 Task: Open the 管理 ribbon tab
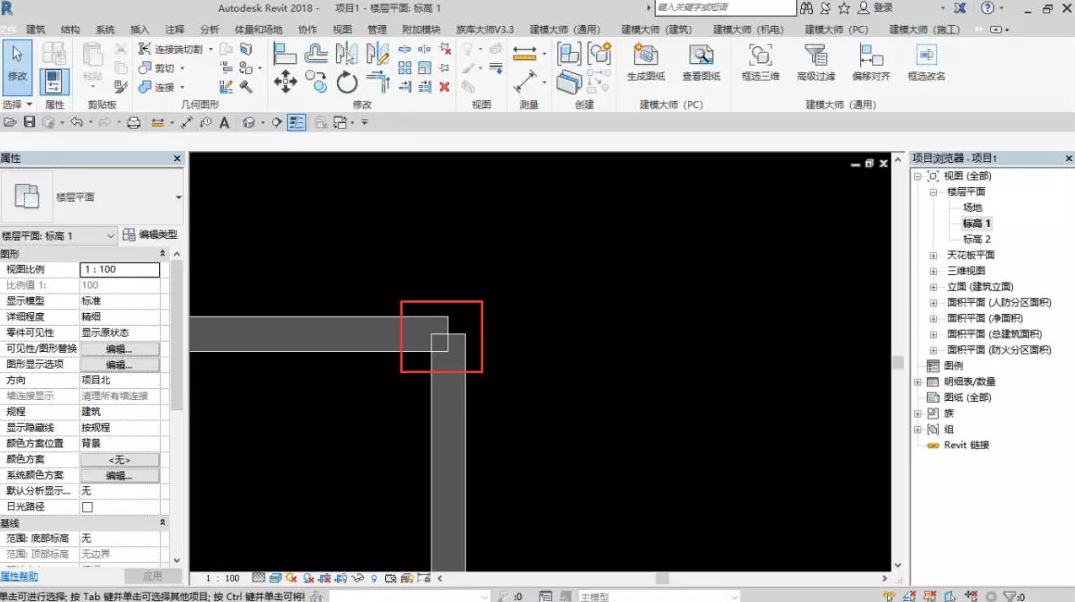pyautogui.click(x=376, y=29)
